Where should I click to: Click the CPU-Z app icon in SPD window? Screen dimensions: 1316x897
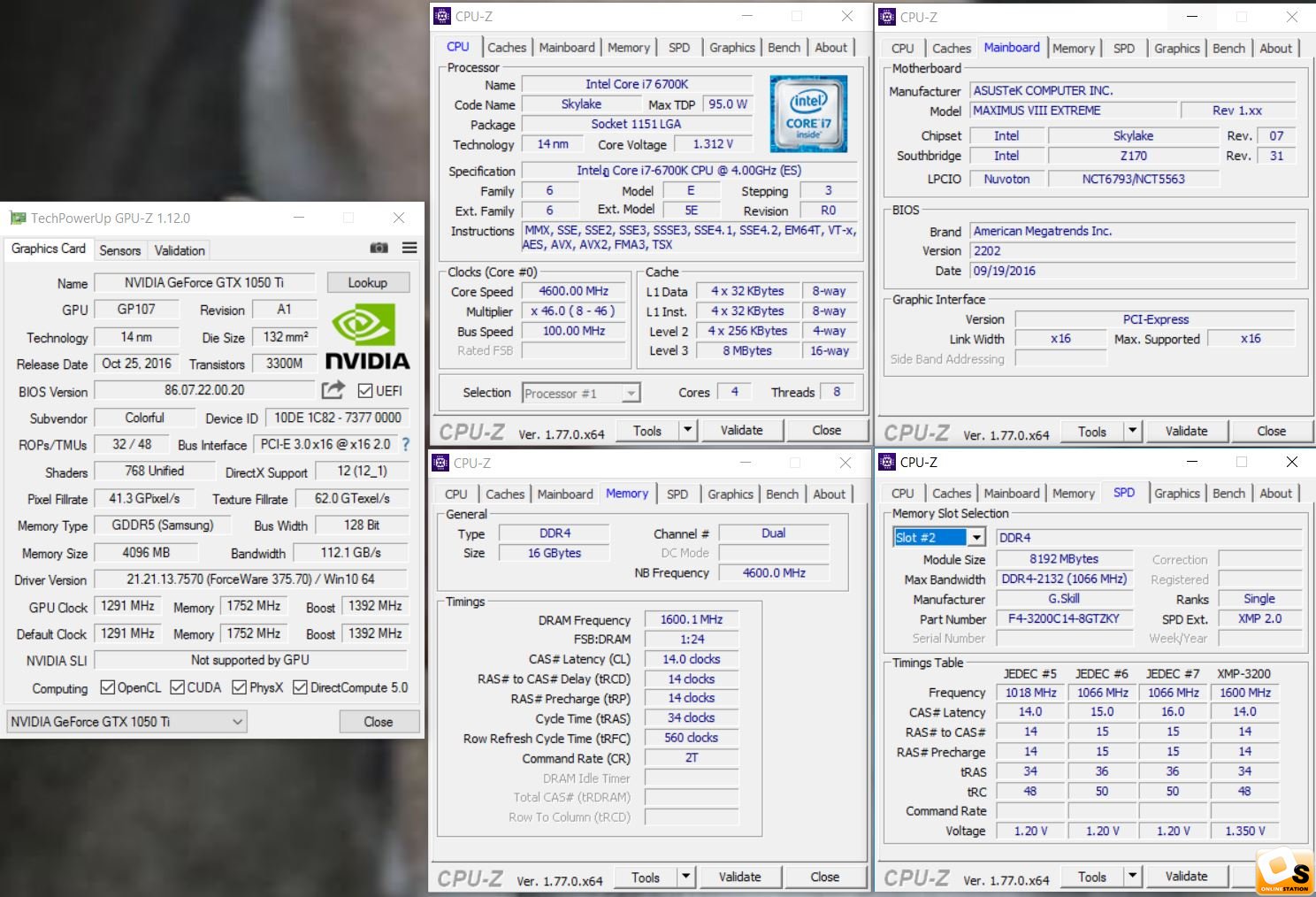[887, 462]
